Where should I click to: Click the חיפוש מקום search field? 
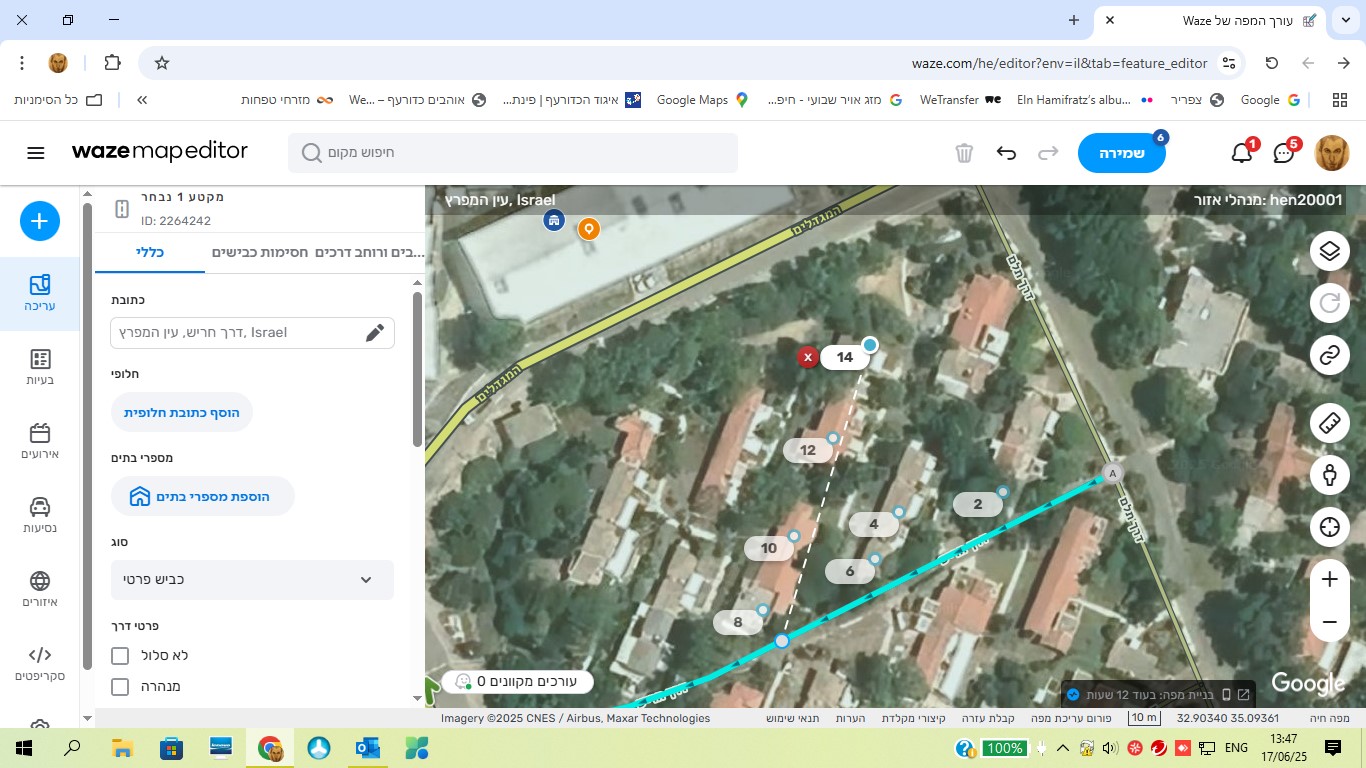512,153
